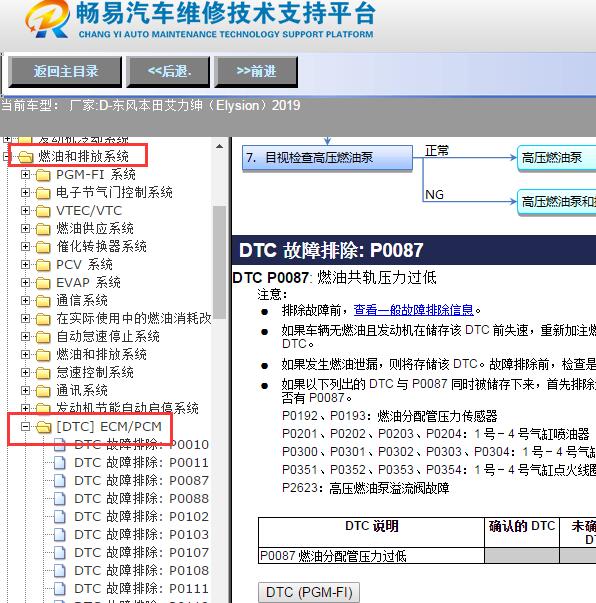Click the 通讯系统 folder icon
596x603 pixels.
(43, 391)
